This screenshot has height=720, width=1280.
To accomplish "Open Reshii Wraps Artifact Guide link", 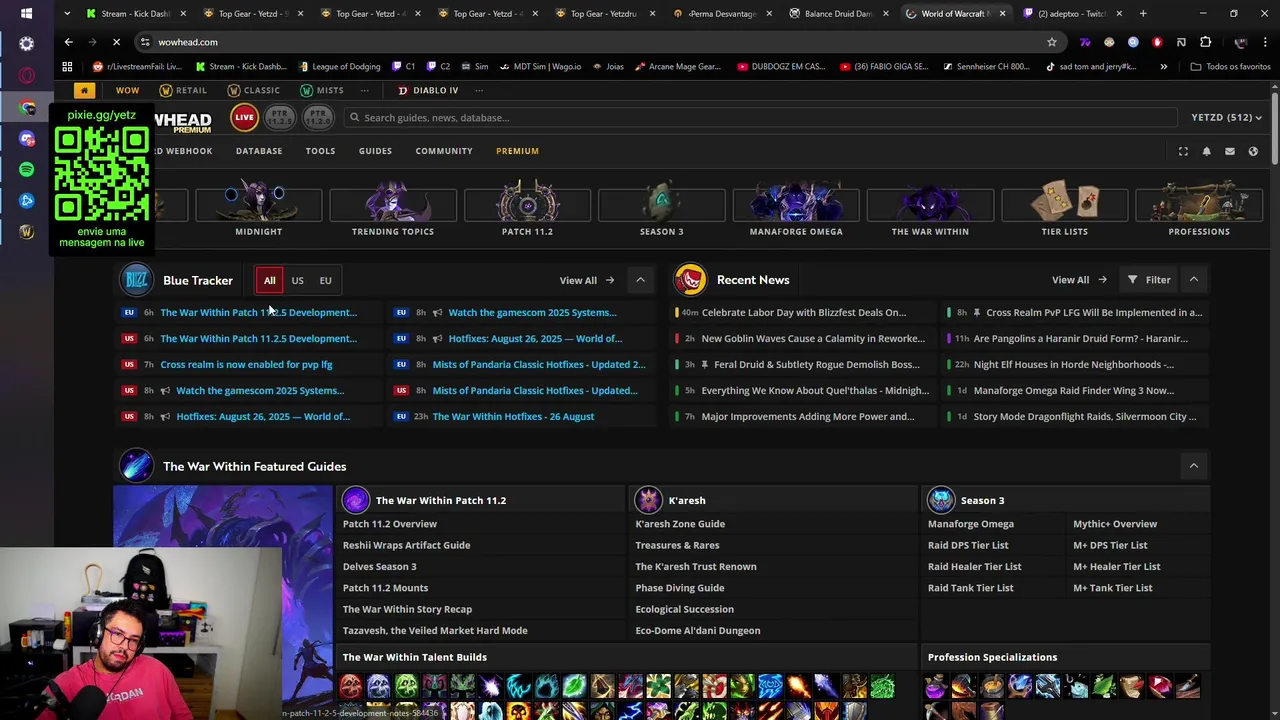I will pyautogui.click(x=406, y=545).
